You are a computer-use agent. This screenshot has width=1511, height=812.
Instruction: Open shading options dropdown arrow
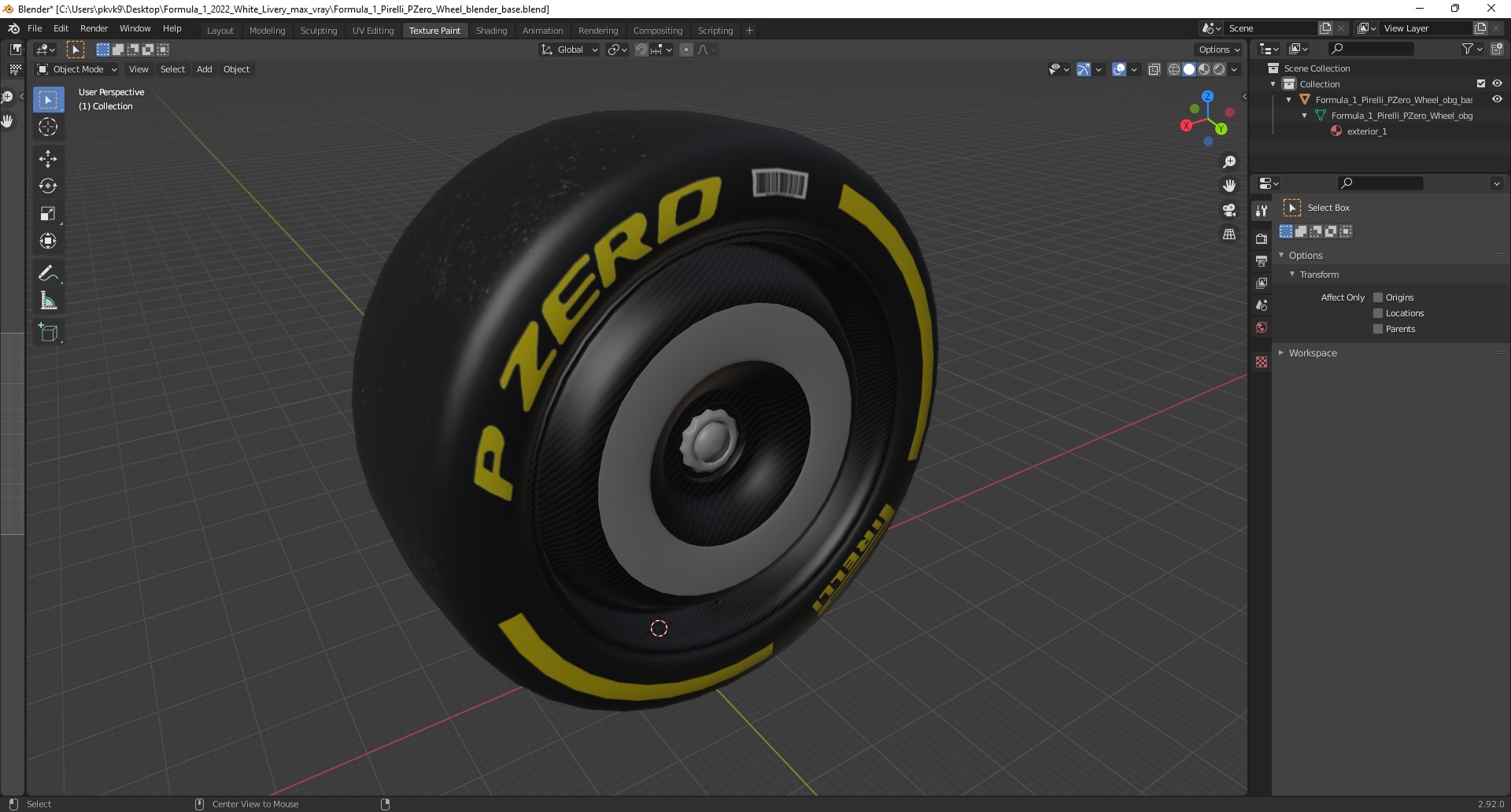tap(1234, 69)
